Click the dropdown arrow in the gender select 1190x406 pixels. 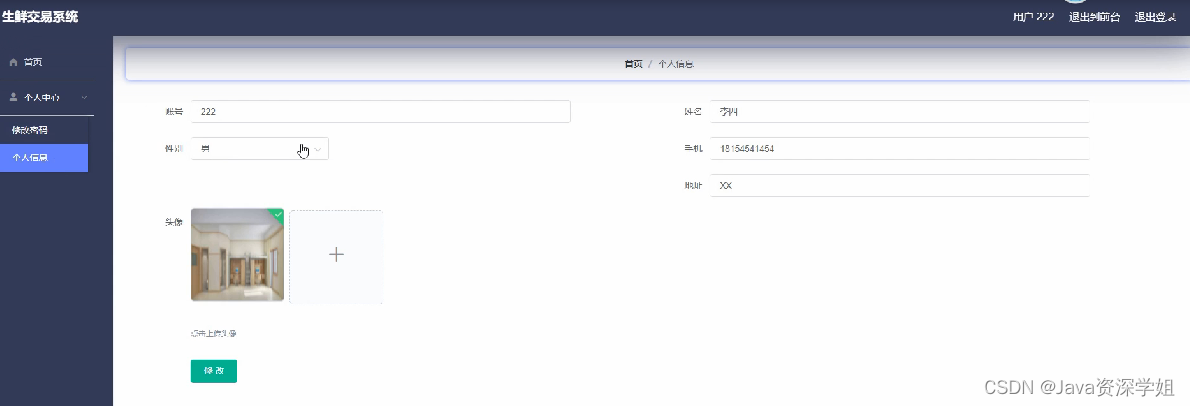click(x=318, y=149)
